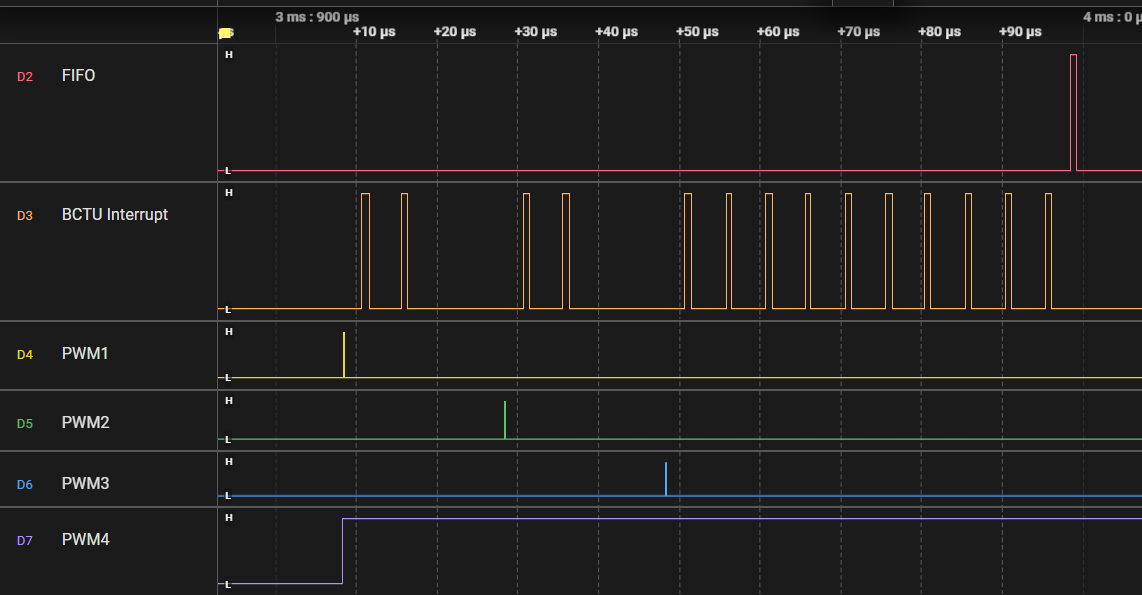Click the D6 channel identifier
This screenshot has height=595, width=1142.
tap(25, 484)
